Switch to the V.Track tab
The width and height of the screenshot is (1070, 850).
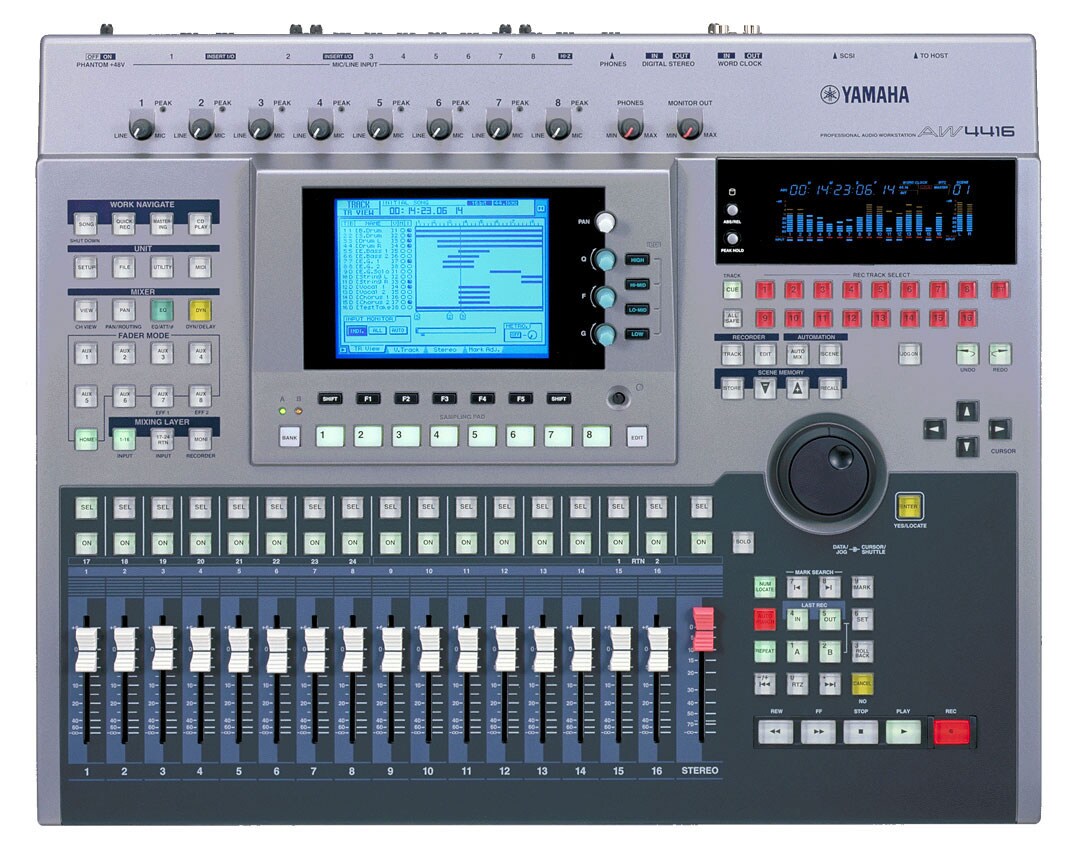click(404, 349)
